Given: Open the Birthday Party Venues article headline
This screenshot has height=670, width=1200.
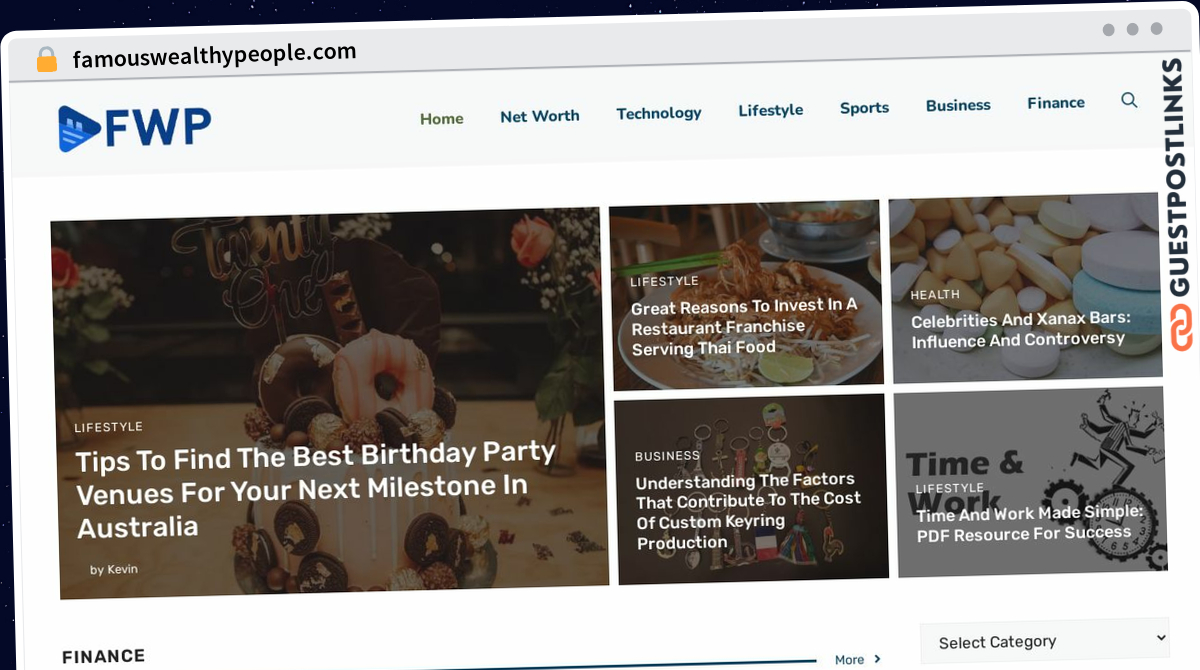Looking at the screenshot, I should click(316, 489).
